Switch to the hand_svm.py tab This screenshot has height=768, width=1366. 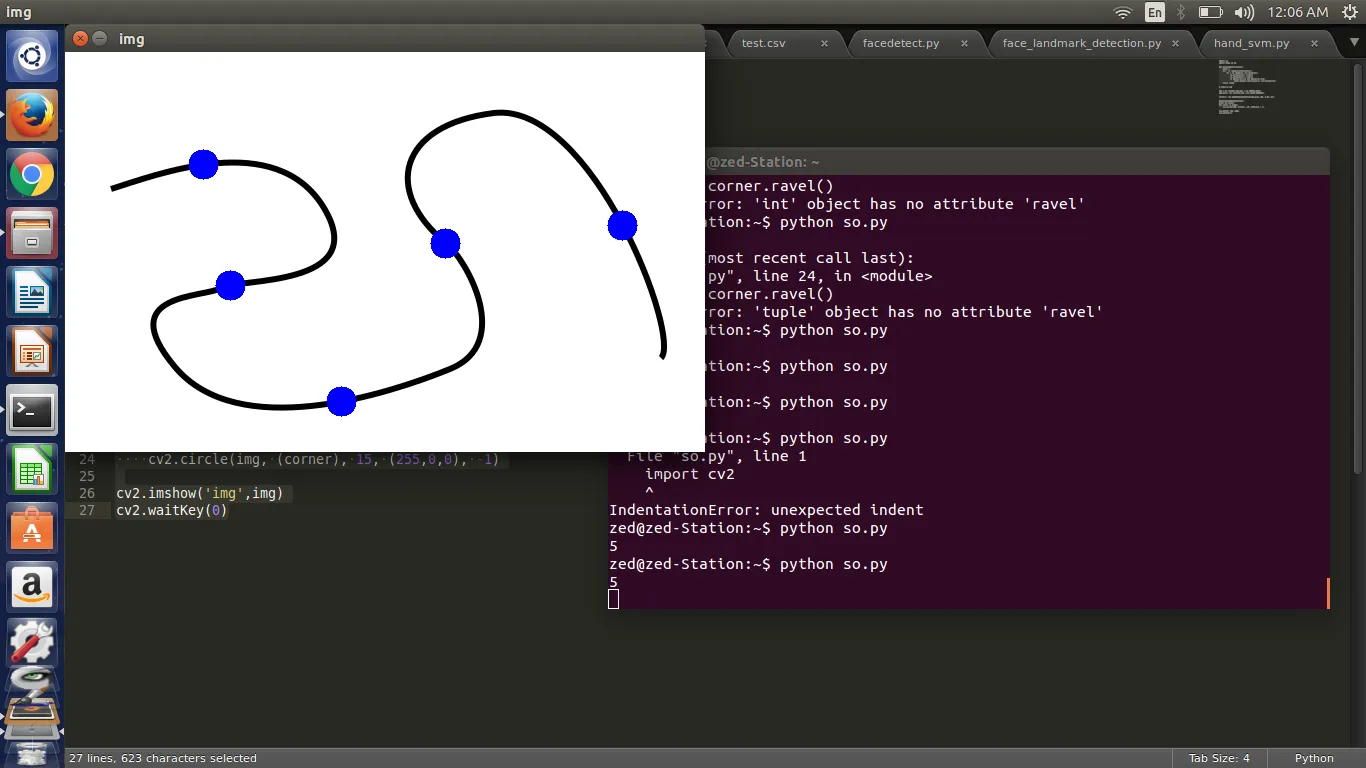coord(1251,43)
